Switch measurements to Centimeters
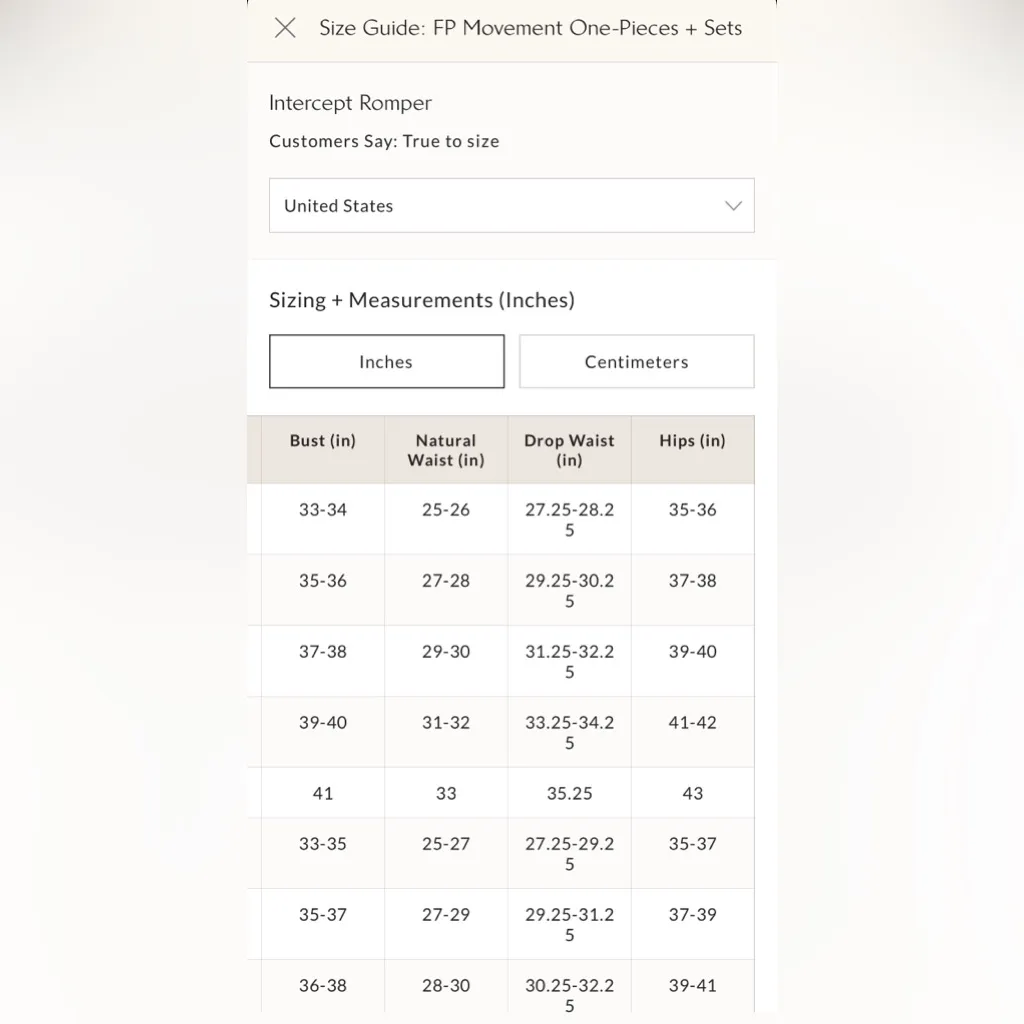Viewport: 1024px width, 1024px height. pos(636,362)
